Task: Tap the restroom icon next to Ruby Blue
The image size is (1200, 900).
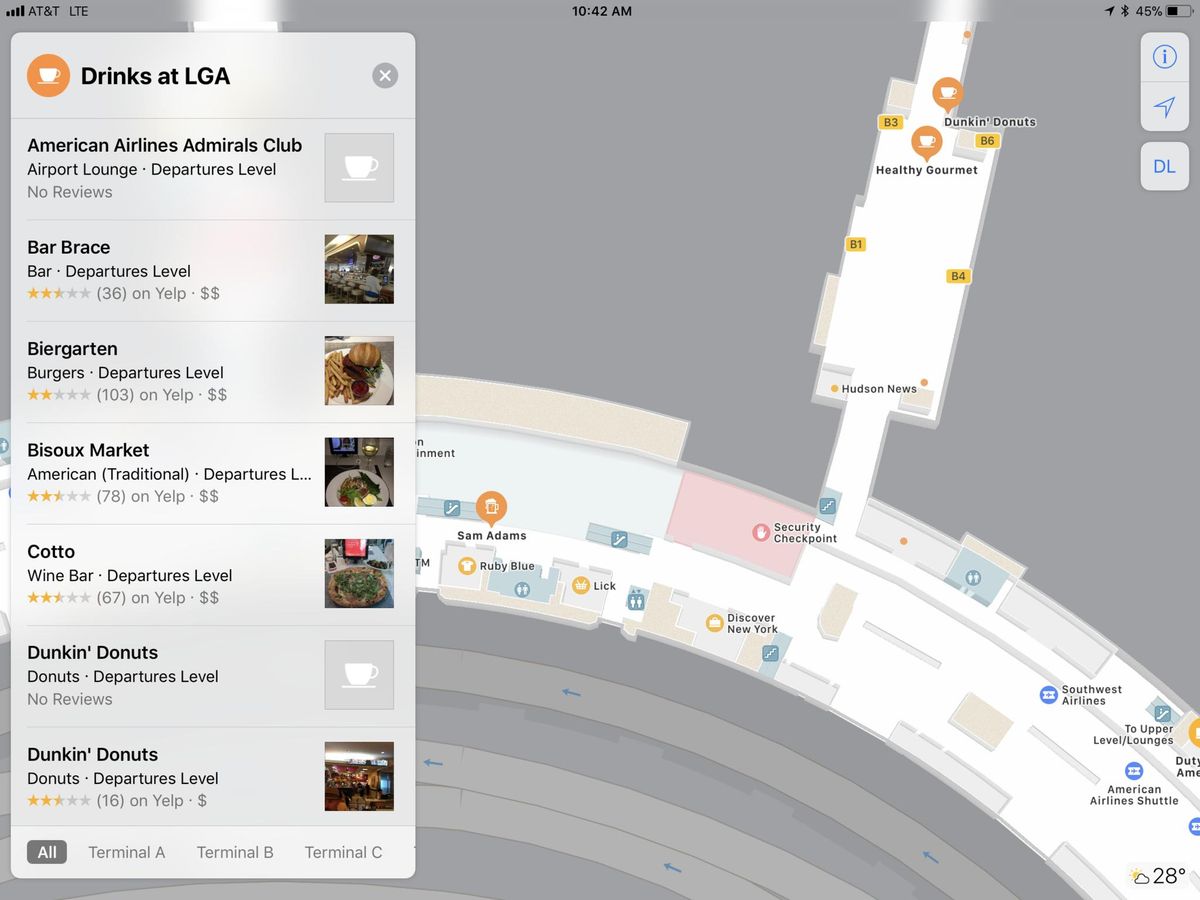Action: click(x=521, y=590)
